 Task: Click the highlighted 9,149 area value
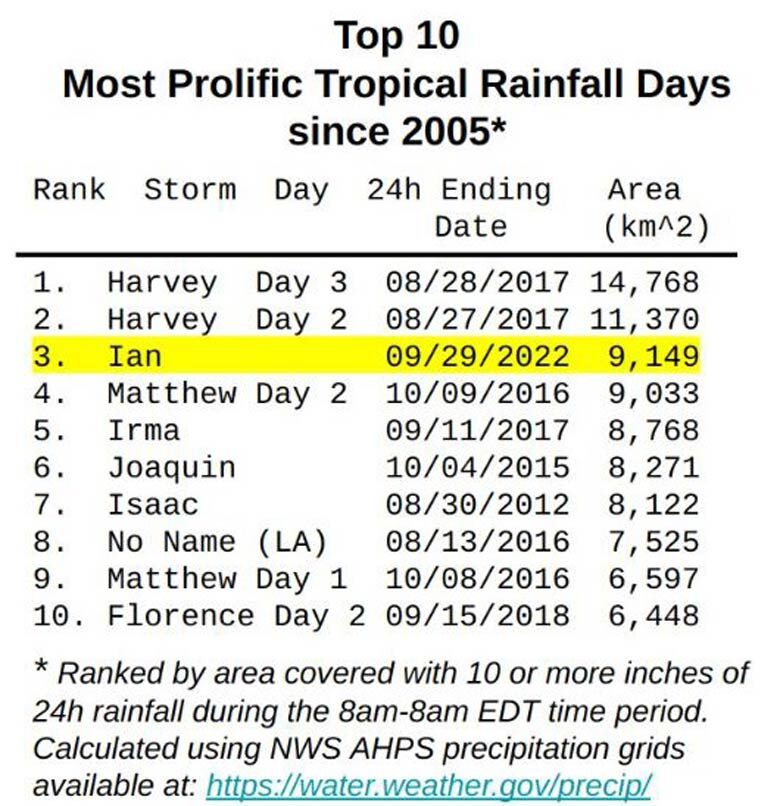tap(653, 356)
